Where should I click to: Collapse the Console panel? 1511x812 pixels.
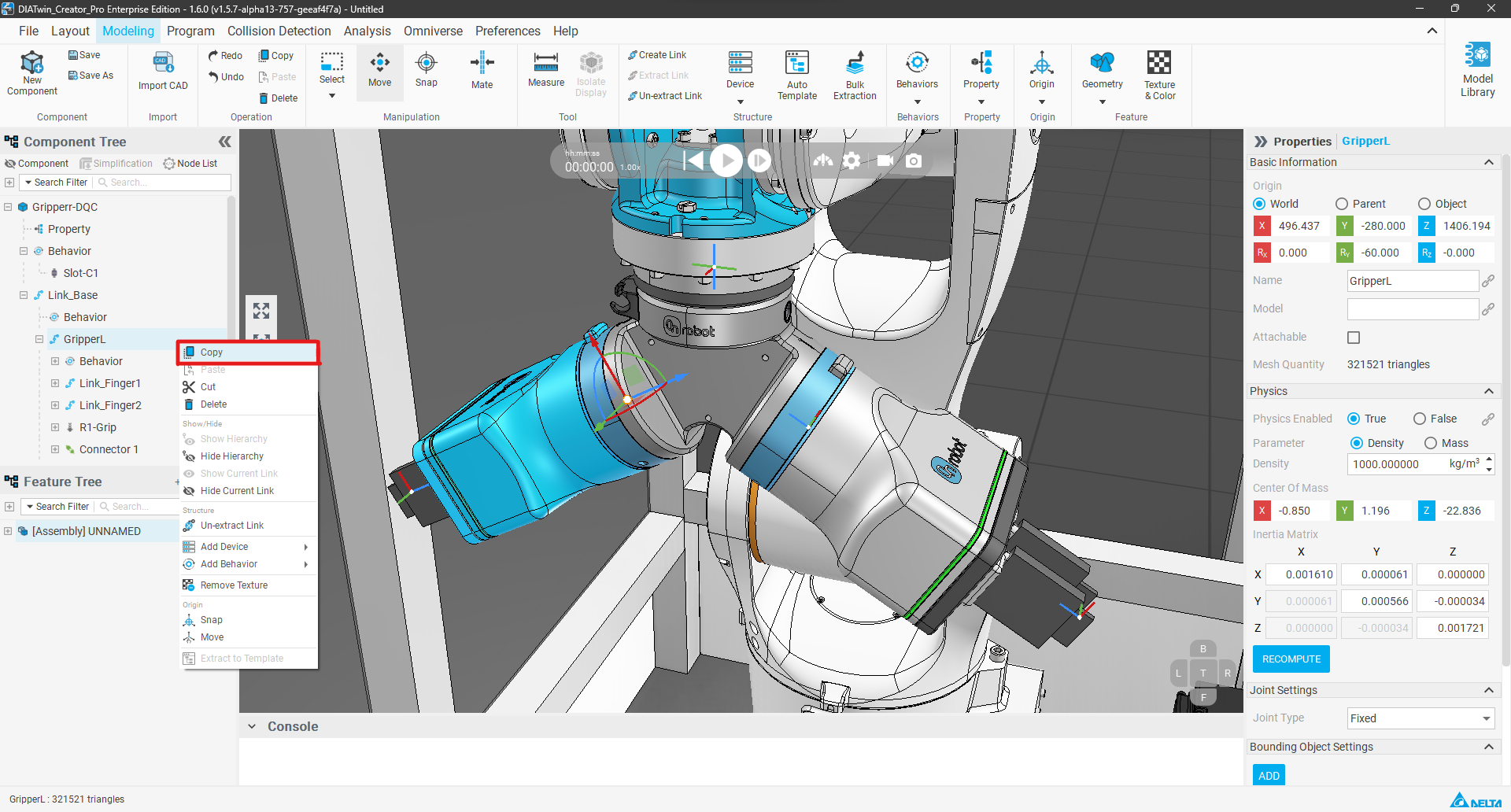tap(252, 726)
